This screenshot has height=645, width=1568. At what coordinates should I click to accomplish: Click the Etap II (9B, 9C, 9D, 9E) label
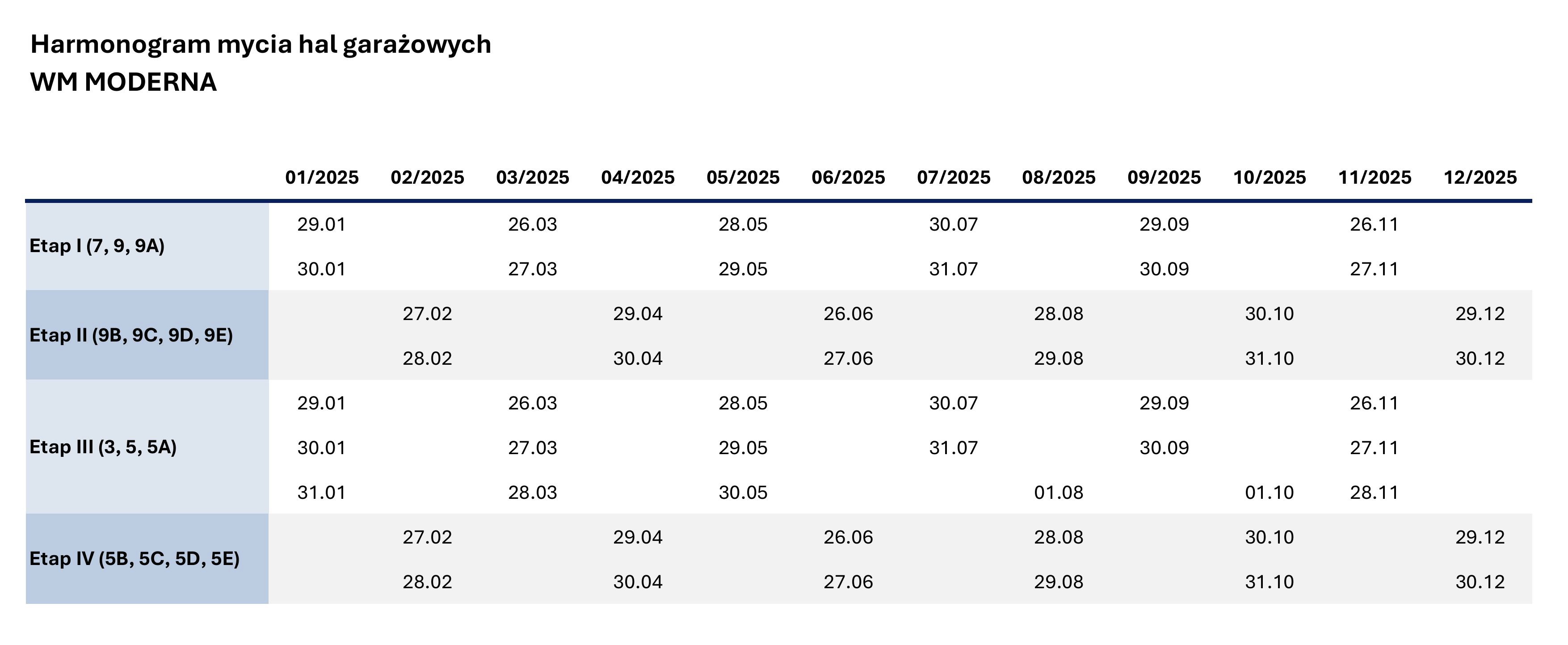point(131,335)
